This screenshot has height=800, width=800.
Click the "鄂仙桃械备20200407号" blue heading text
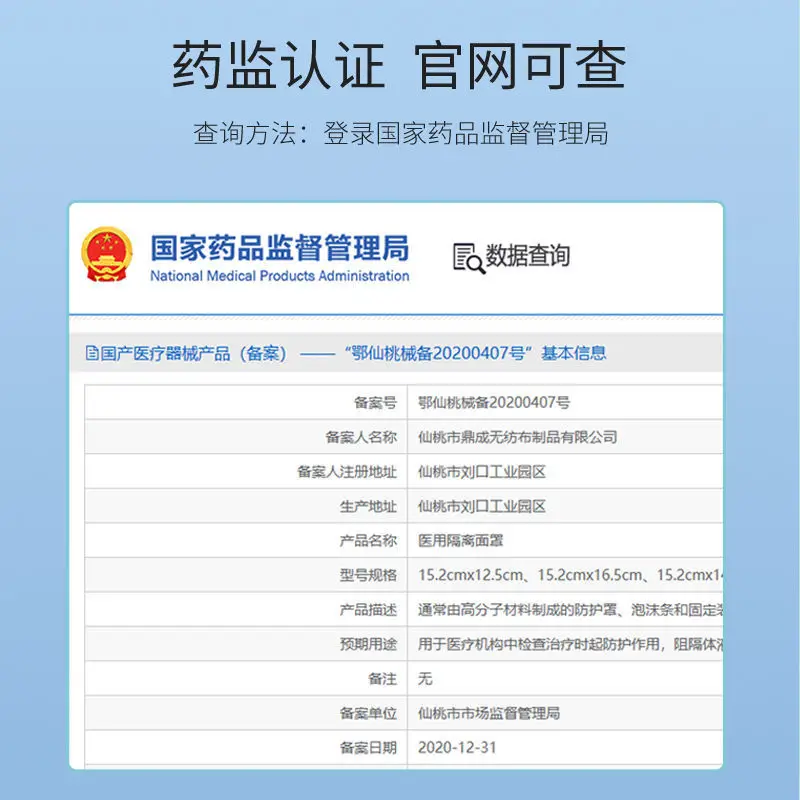point(439,353)
